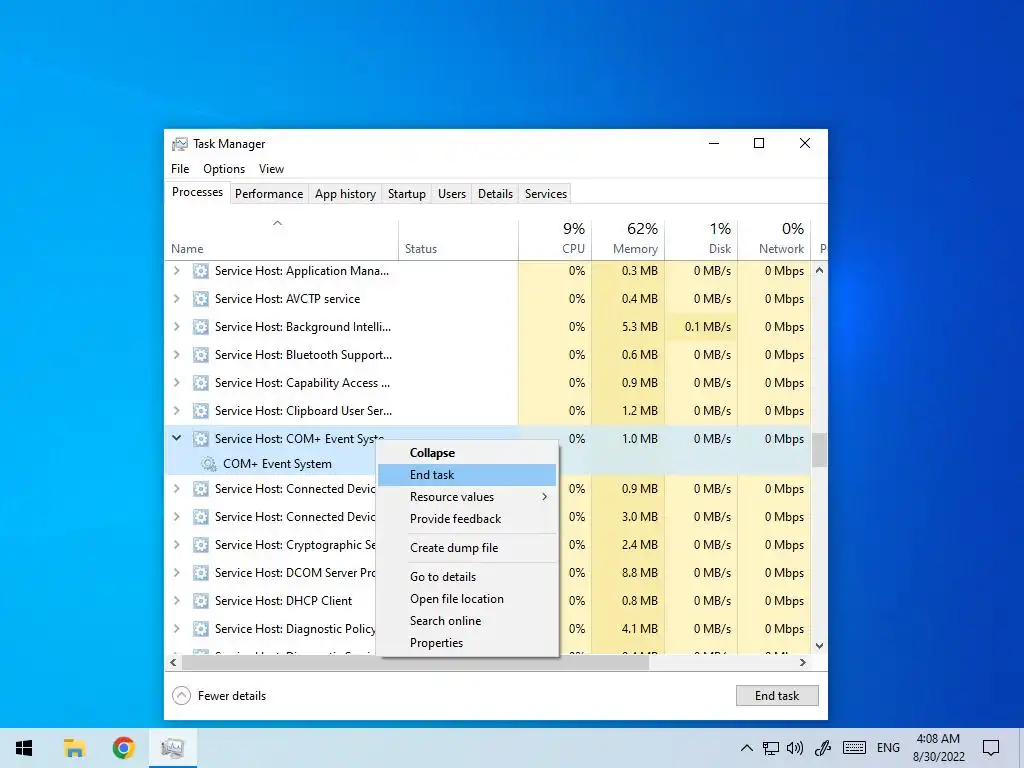The width and height of the screenshot is (1024, 768).
Task: Click the COM+ Event System child service icon
Action: tap(209, 464)
